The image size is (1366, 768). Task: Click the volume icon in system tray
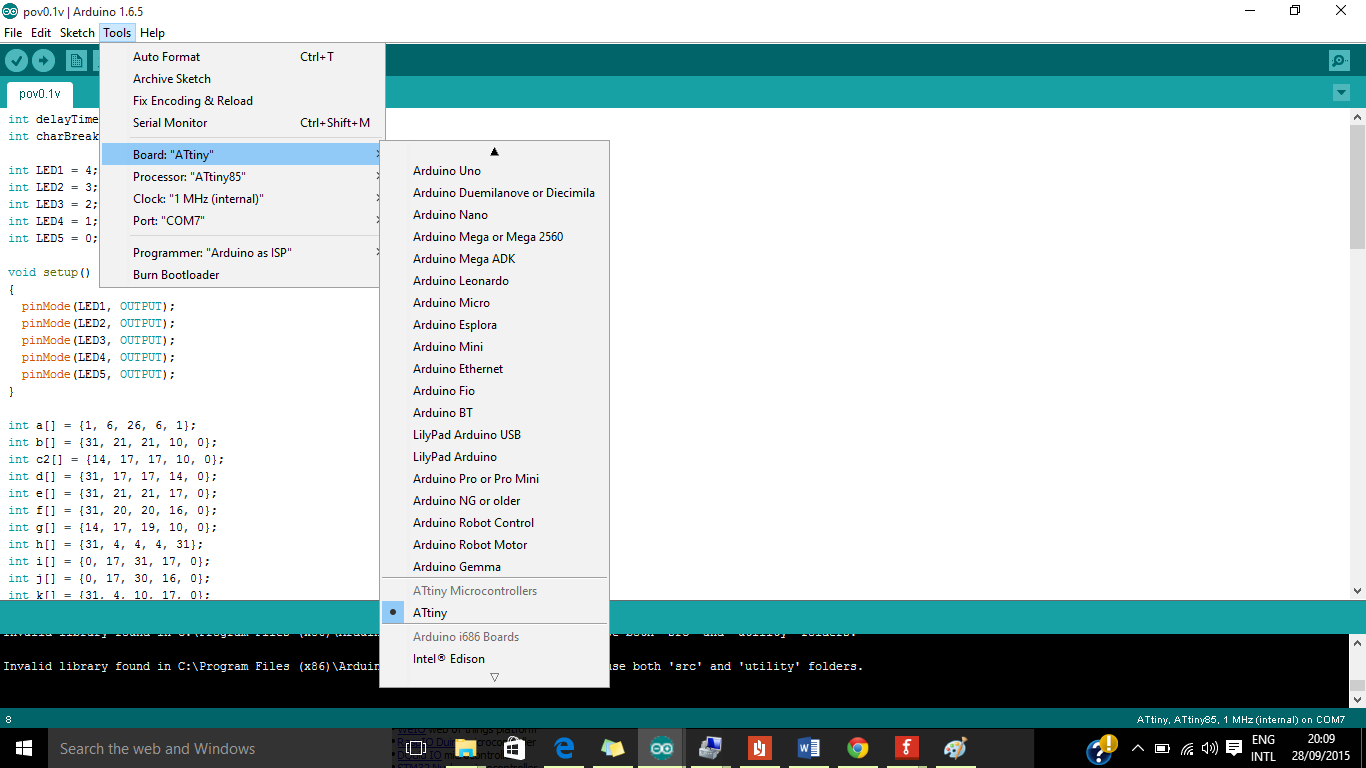1210,748
